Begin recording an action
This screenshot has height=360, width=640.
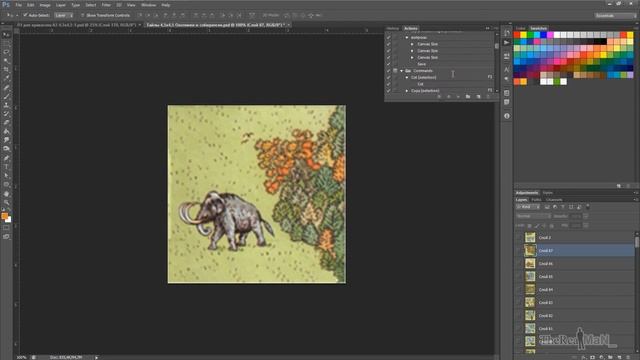click(x=449, y=97)
